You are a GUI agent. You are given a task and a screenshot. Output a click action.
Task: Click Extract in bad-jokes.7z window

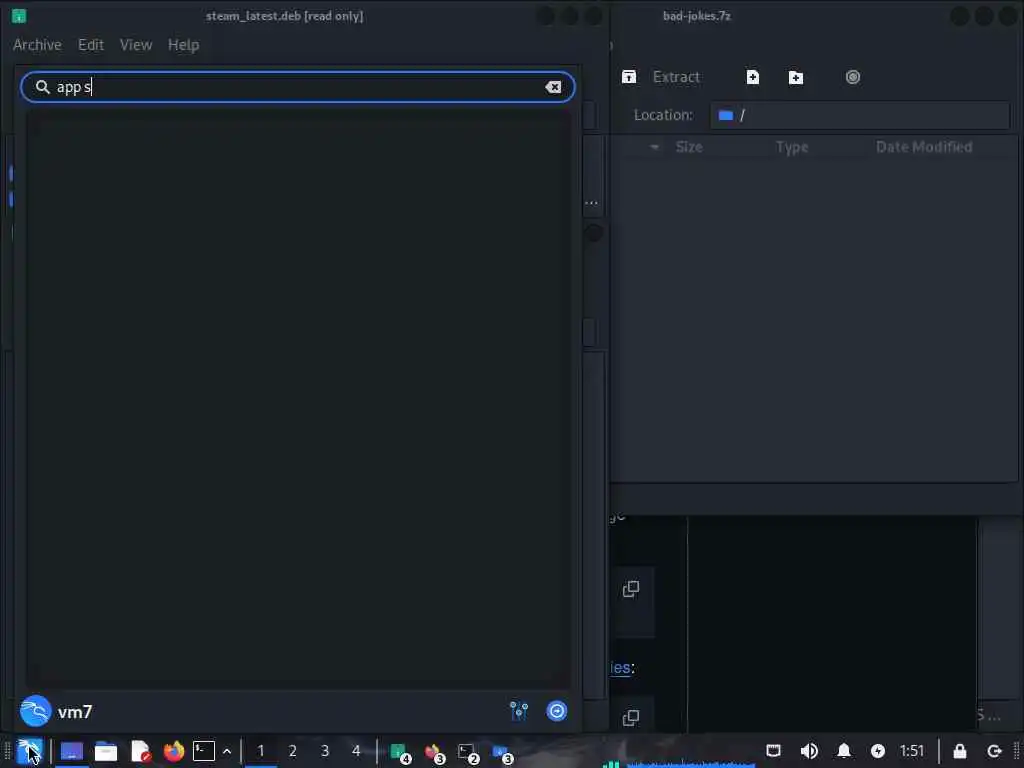coord(676,77)
